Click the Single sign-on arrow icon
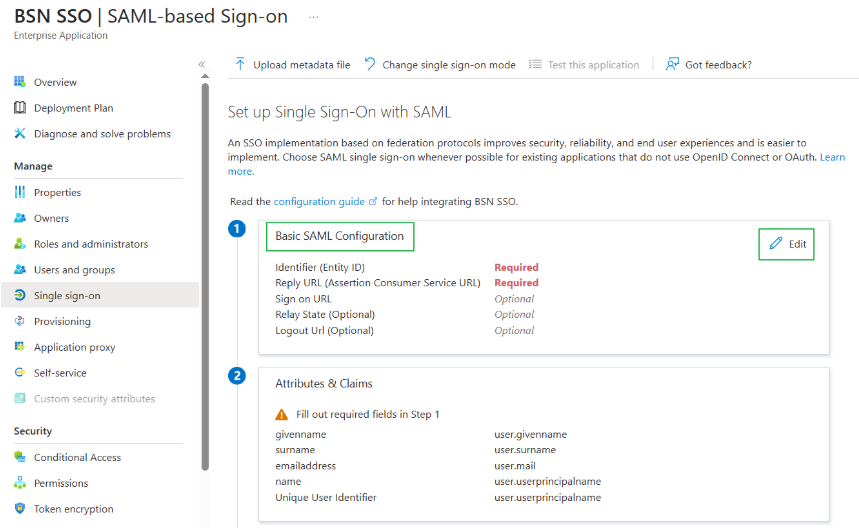Viewport: 859px width, 528px height. 20,295
